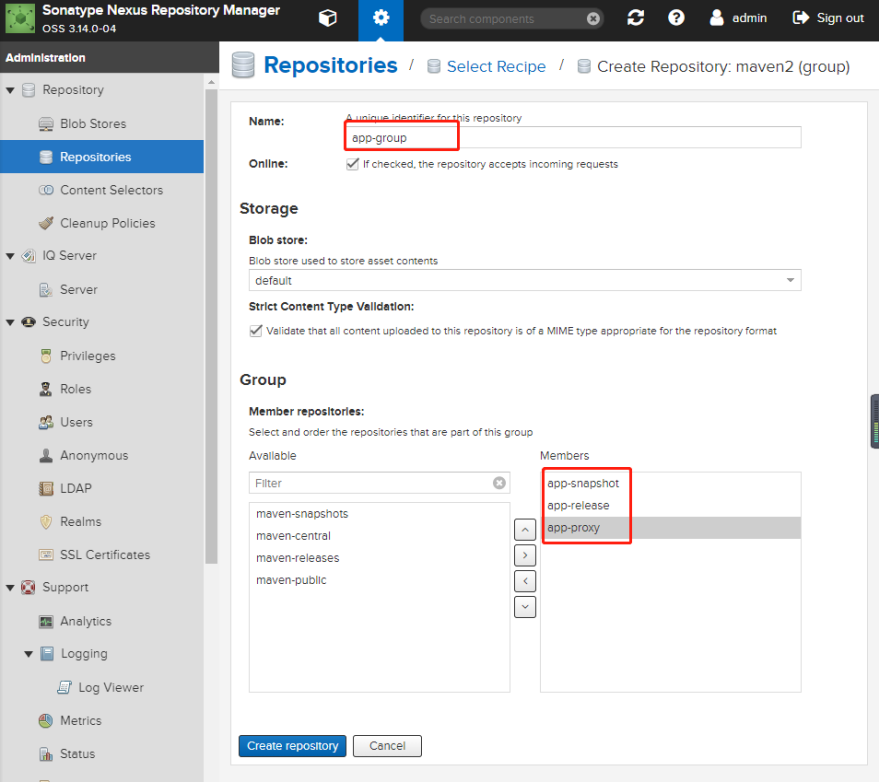Image resolution: width=879 pixels, height=782 pixels.
Task: Uncheck Strict Content Type Validation checkbox
Action: [x=256, y=330]
